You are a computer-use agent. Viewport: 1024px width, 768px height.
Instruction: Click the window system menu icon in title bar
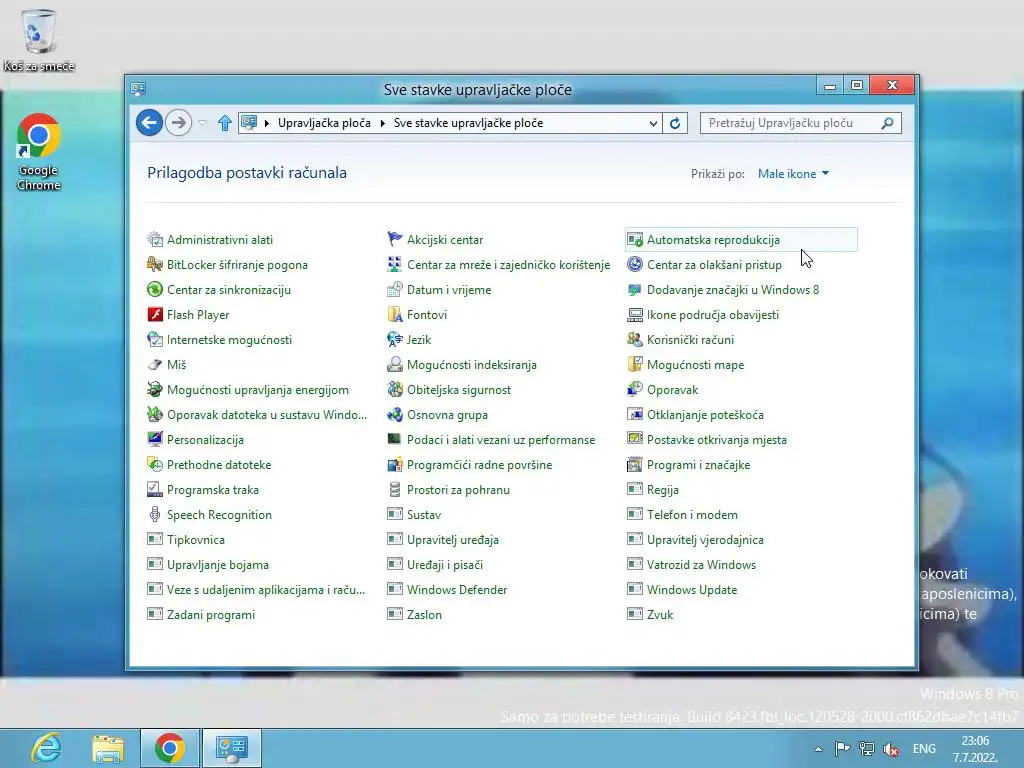point(138,89)
